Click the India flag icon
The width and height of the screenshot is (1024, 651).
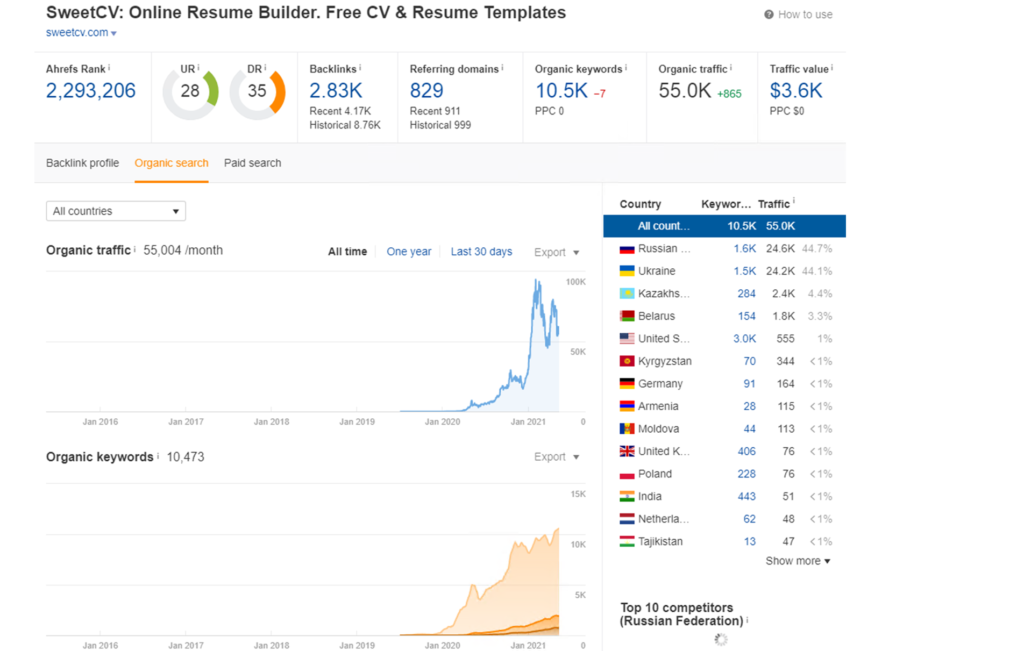pos(627,496)
